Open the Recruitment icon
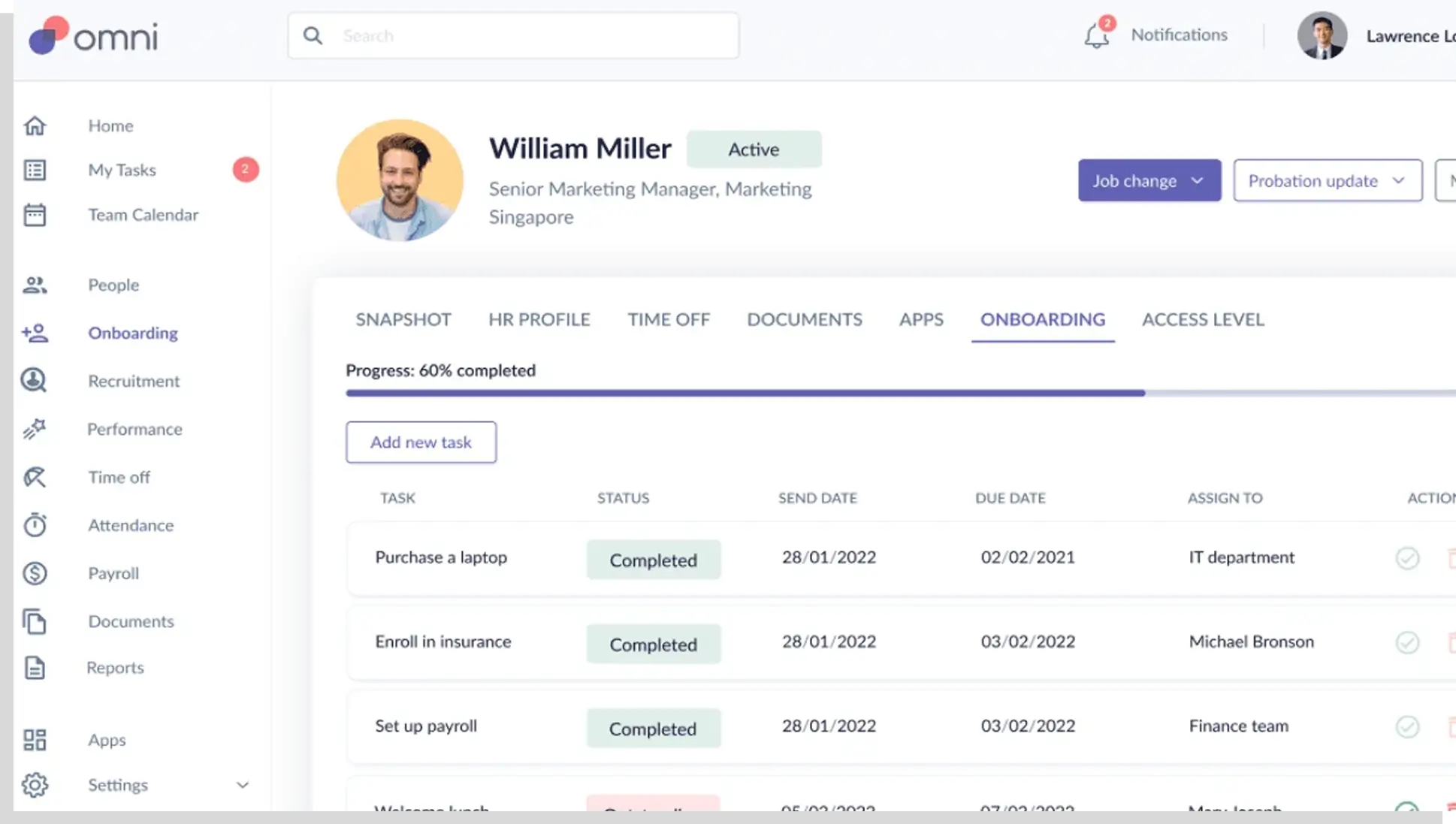The image size is (1456, 824). pyautogui.click(x=34, y=381)
